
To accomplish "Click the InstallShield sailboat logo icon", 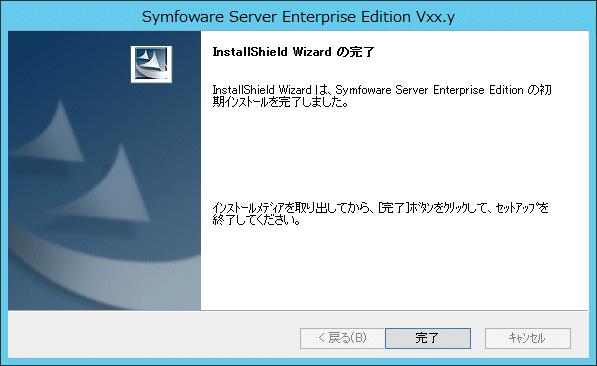I will point(151,64).
